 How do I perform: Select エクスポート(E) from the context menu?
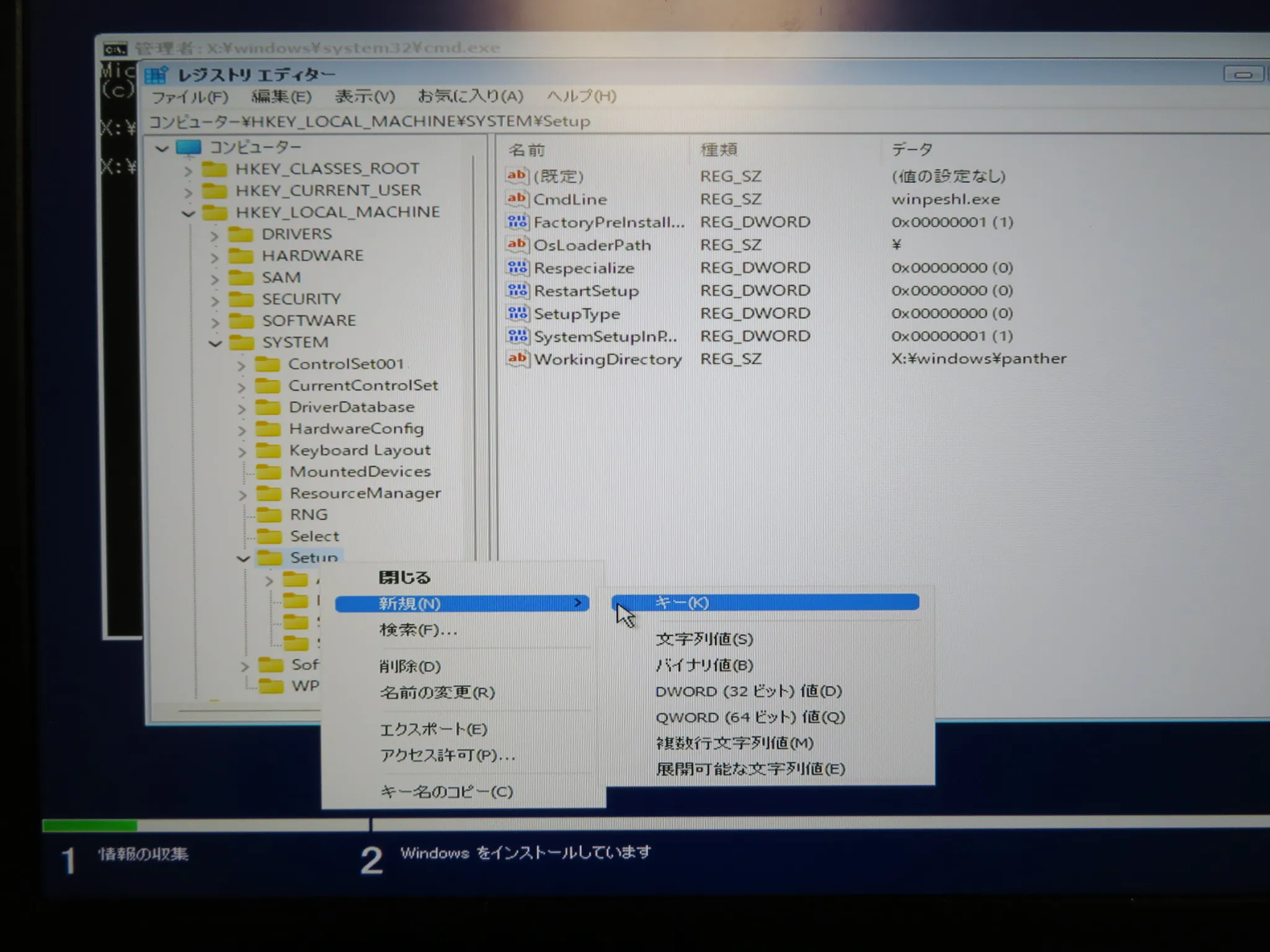pyautogui.click(x=433, y=729)
